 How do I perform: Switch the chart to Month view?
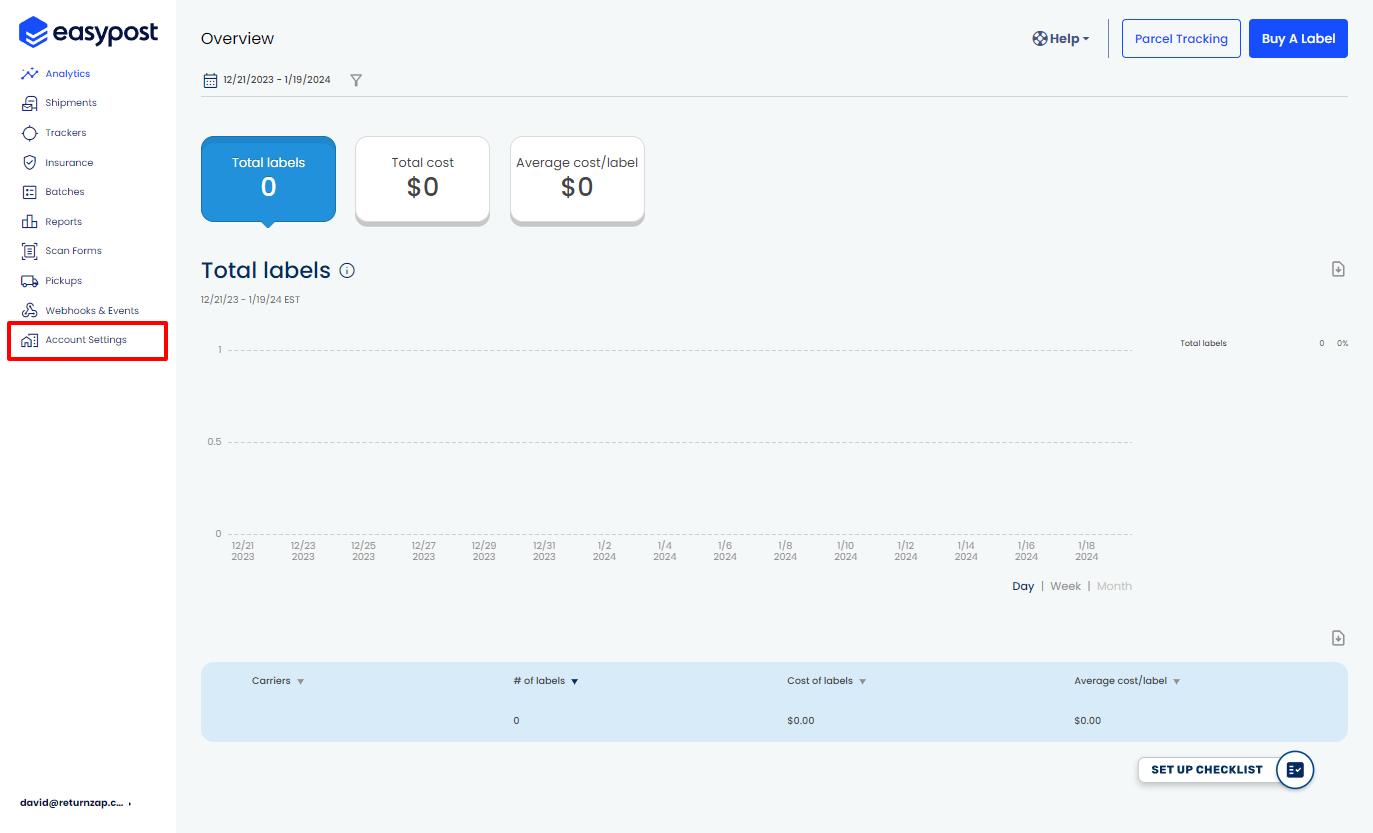[x=1113, y=586]
